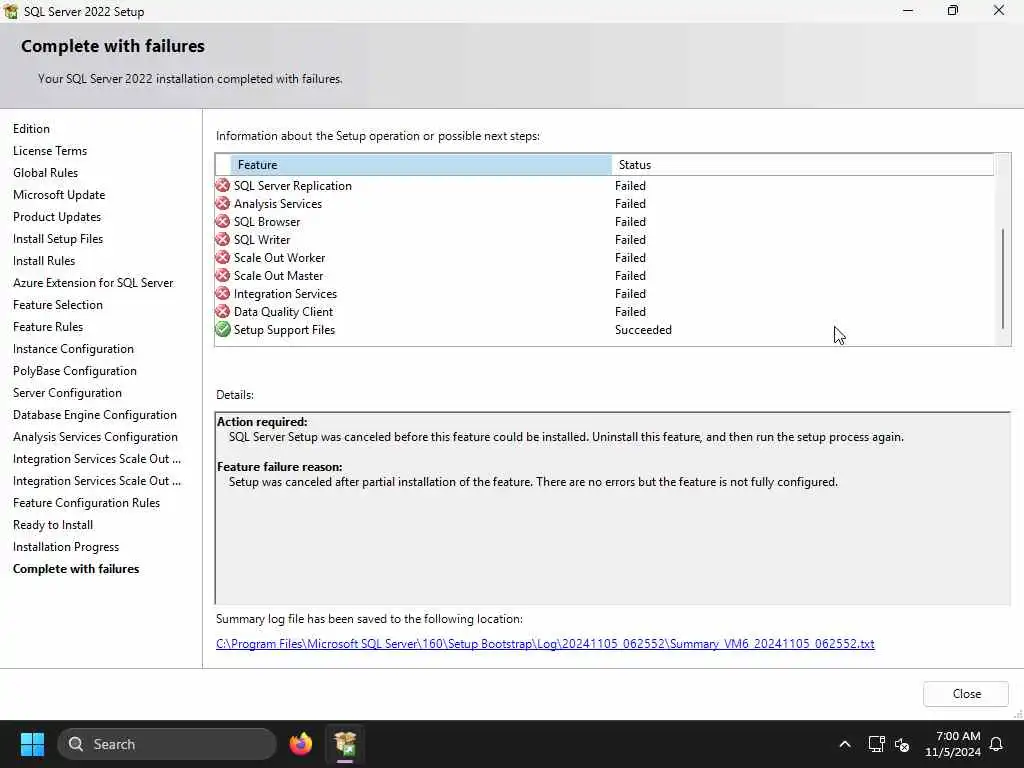The width and height of the screenshot is (1024, 768).
Task: Click the Close button
Action: (966, 694)
